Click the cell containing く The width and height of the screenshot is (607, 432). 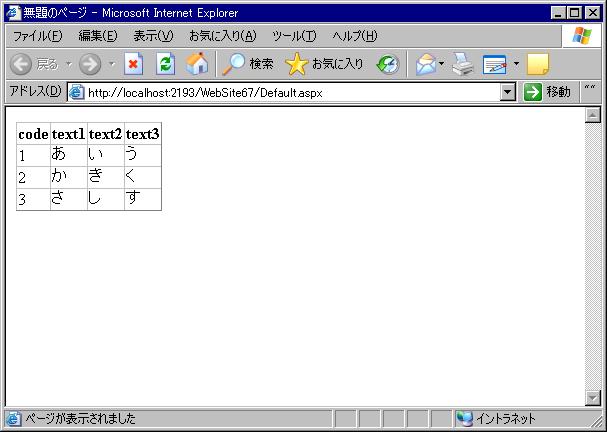142,178
